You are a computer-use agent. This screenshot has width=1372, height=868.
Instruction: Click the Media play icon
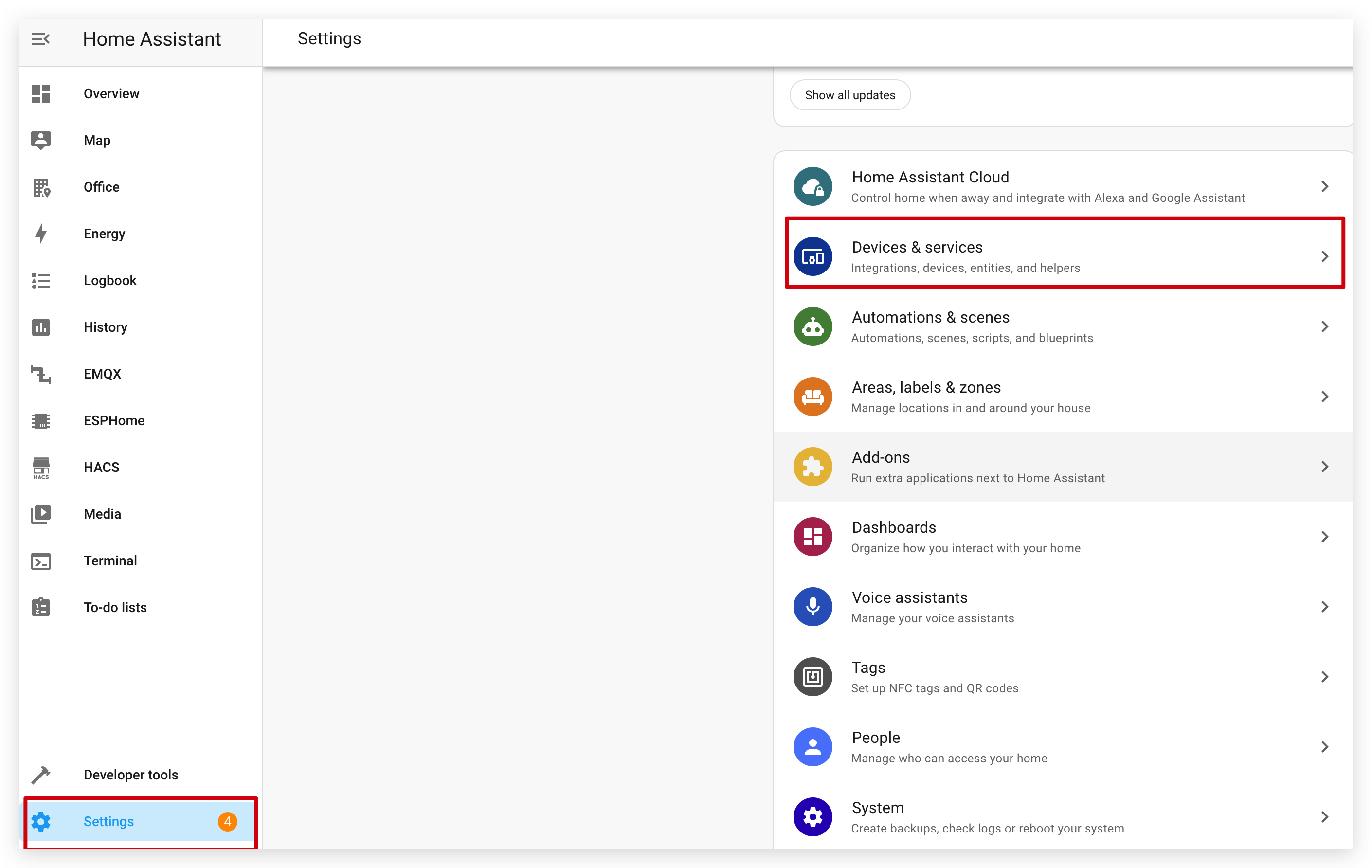coord(40,514)
